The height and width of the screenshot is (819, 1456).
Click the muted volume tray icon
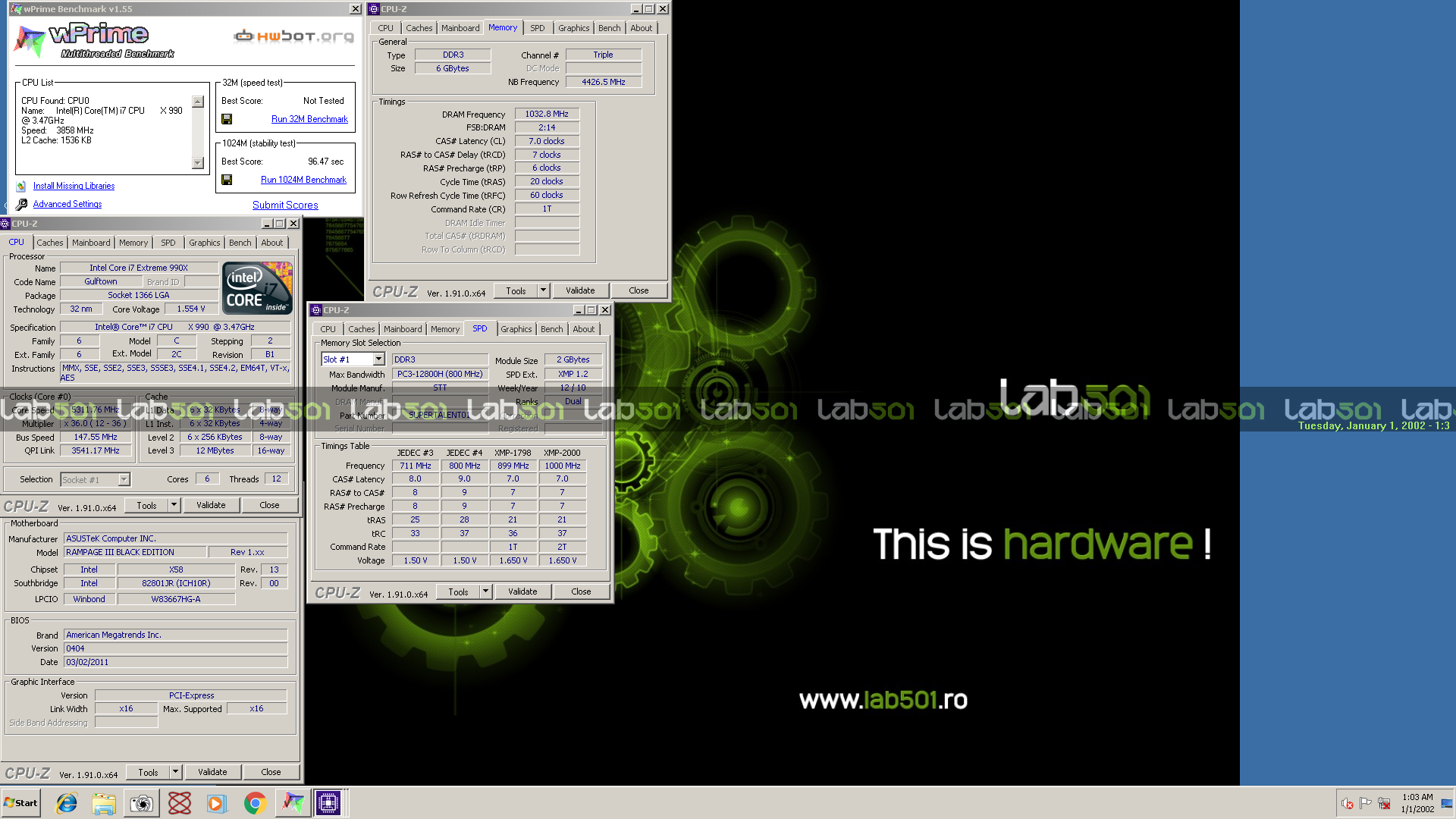tap(1347, 803)
